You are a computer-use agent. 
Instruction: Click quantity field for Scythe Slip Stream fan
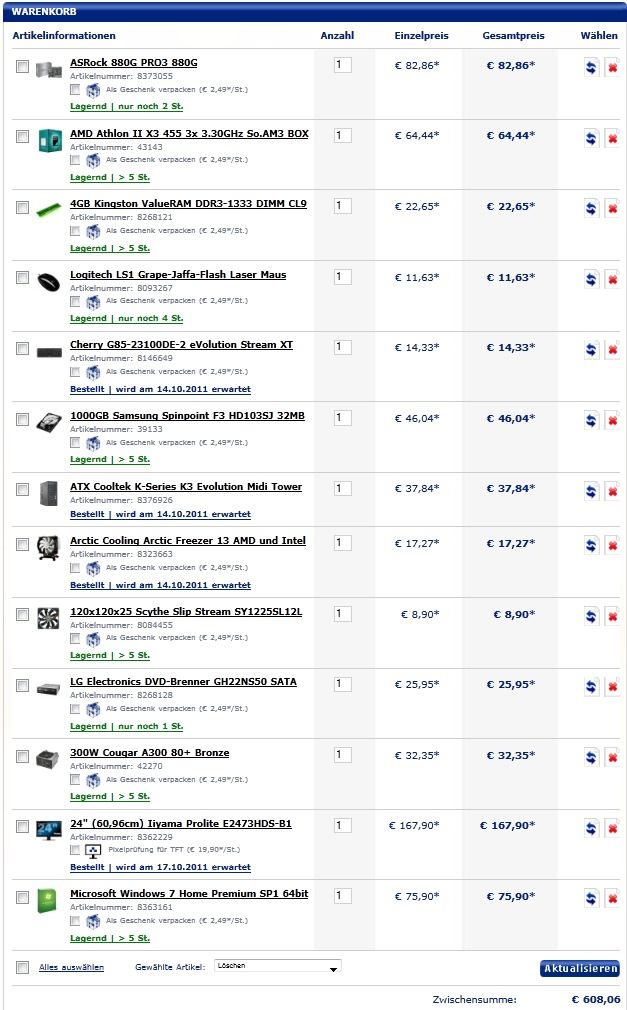coord(342,613)
